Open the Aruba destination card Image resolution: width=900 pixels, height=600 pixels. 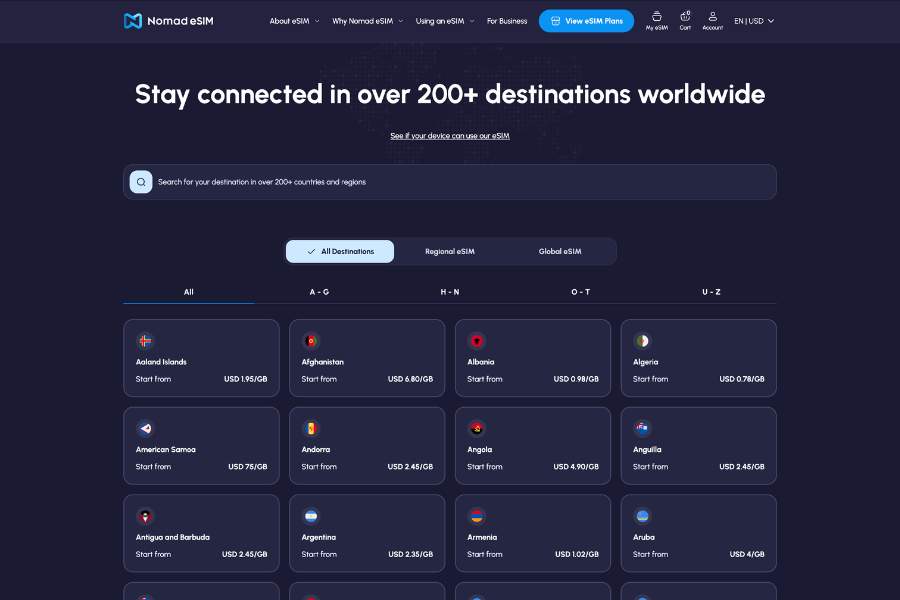(699, 533)
